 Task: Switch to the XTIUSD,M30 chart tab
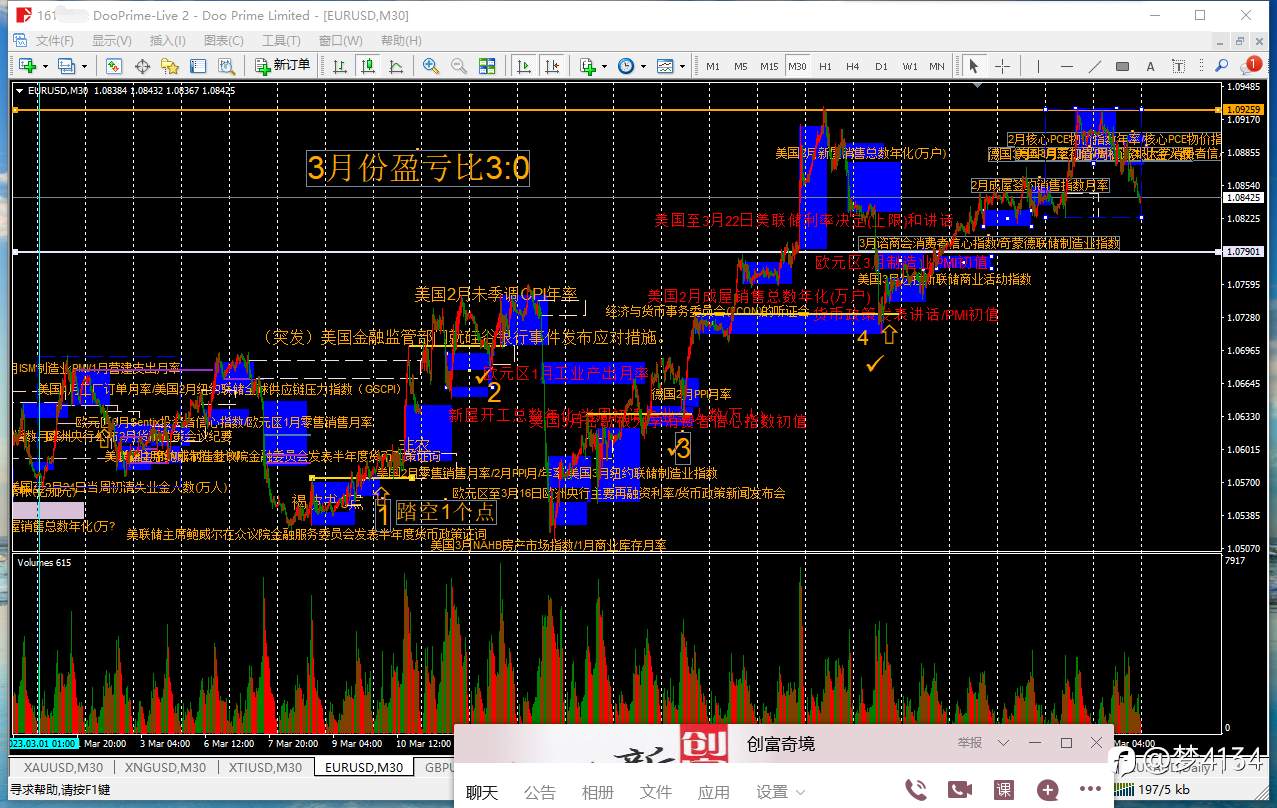point(263,767)
